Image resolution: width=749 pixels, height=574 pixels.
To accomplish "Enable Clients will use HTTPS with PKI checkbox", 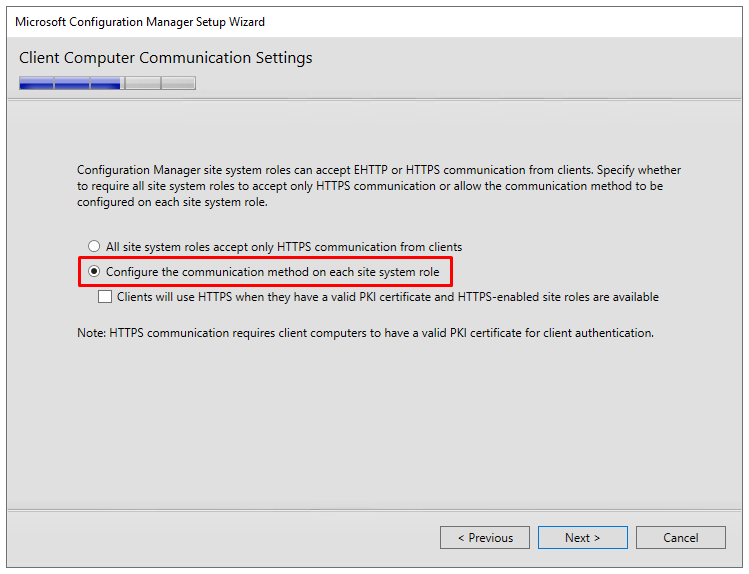I will coord(105,297).
